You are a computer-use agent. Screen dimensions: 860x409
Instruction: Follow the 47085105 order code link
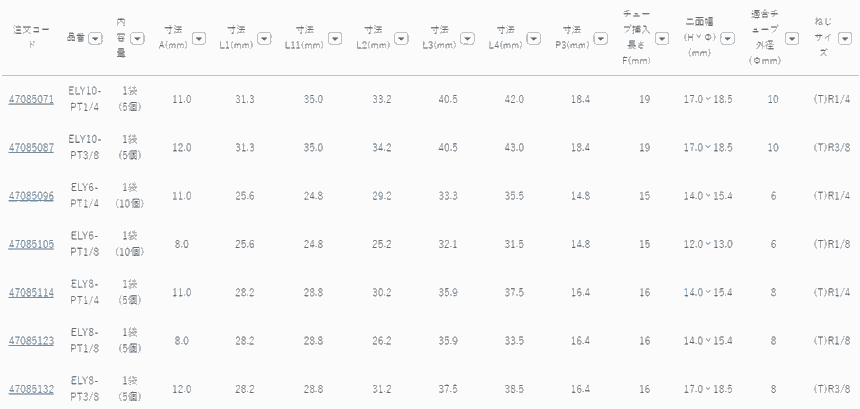click(32, 244)
